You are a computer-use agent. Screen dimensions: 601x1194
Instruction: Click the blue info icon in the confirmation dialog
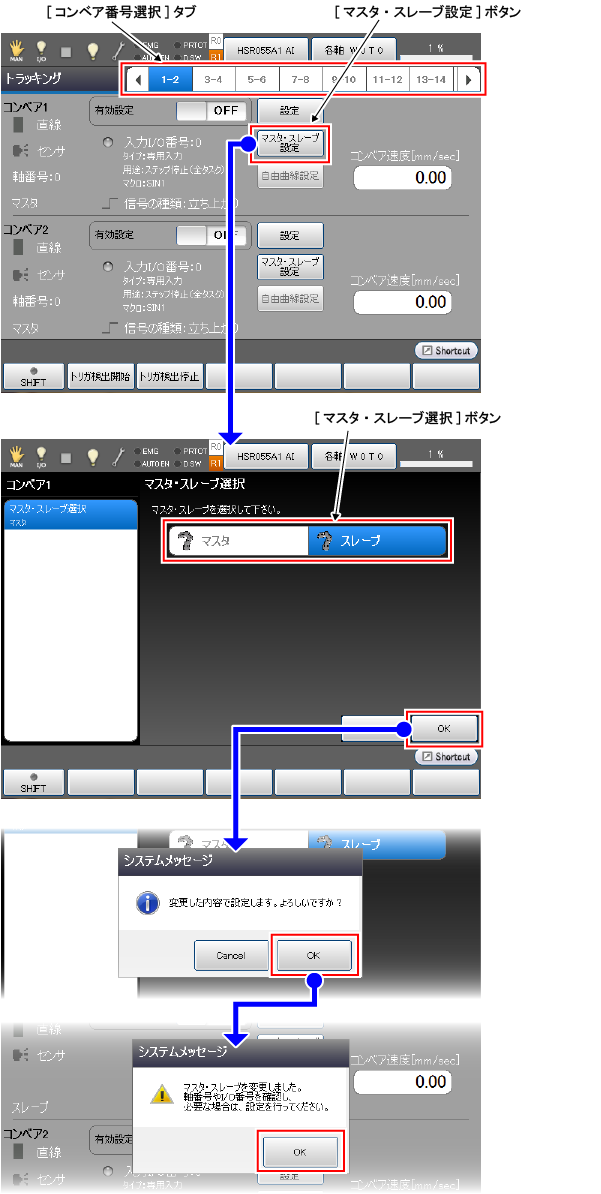point(148,903)
